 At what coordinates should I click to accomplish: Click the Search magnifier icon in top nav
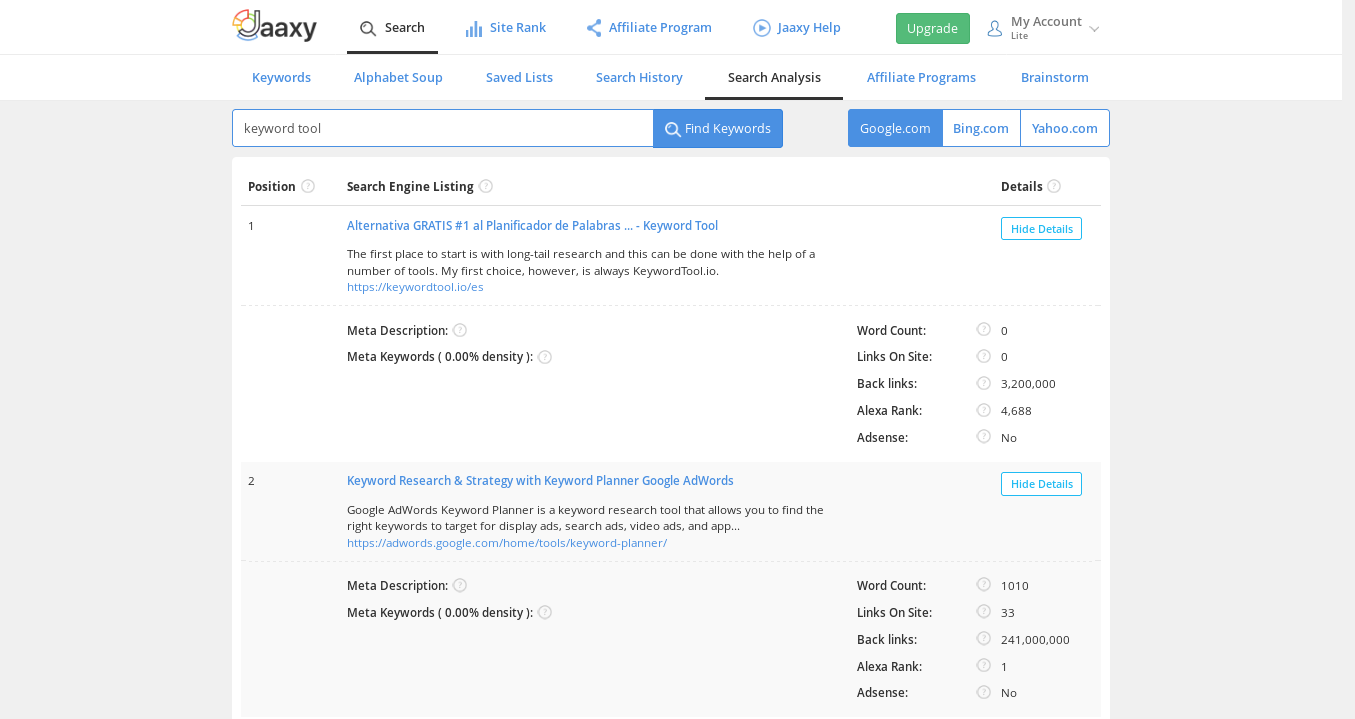pos(368,28)
